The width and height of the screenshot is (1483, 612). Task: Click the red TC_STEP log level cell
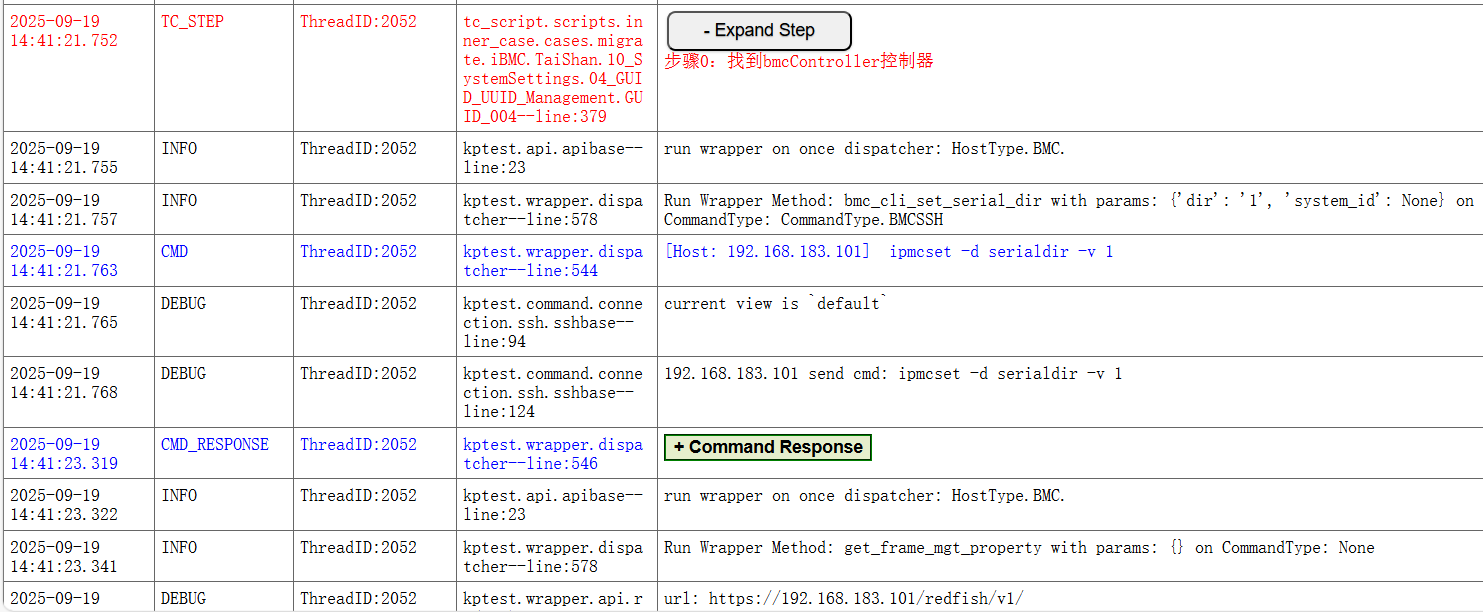[192, 22]
